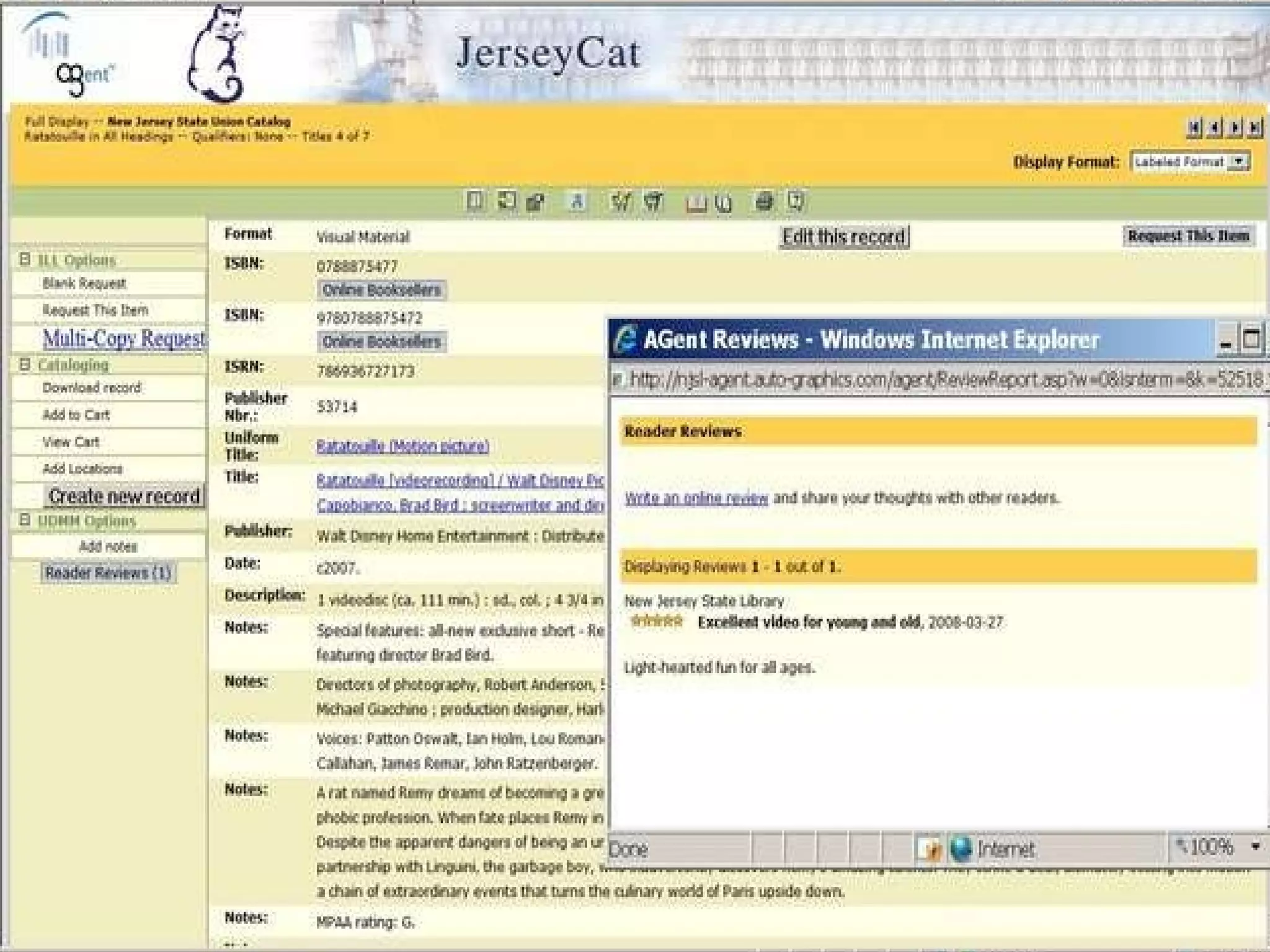Click the leftmost green toolbar icon

pyautogui.click(x=475, y=201)
